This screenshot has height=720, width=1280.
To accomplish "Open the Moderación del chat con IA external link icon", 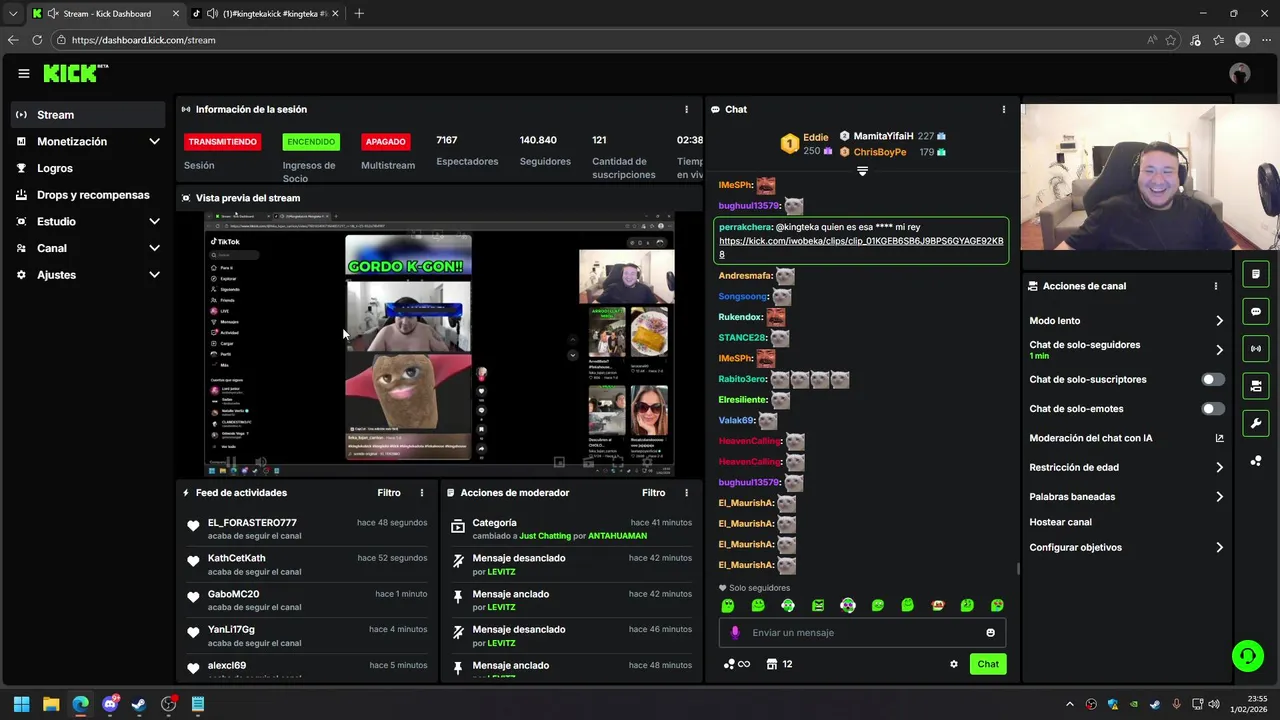I will 1219,438.
